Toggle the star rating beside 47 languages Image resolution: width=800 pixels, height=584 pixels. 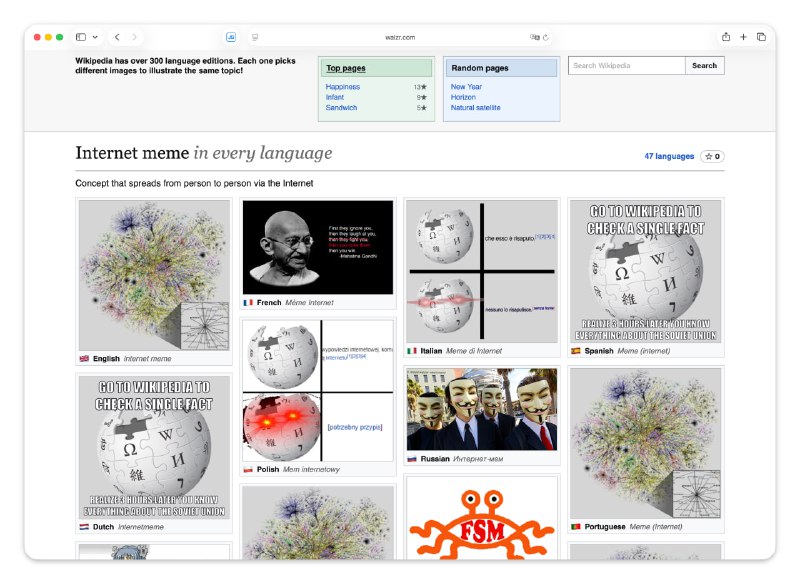(712, 156)
